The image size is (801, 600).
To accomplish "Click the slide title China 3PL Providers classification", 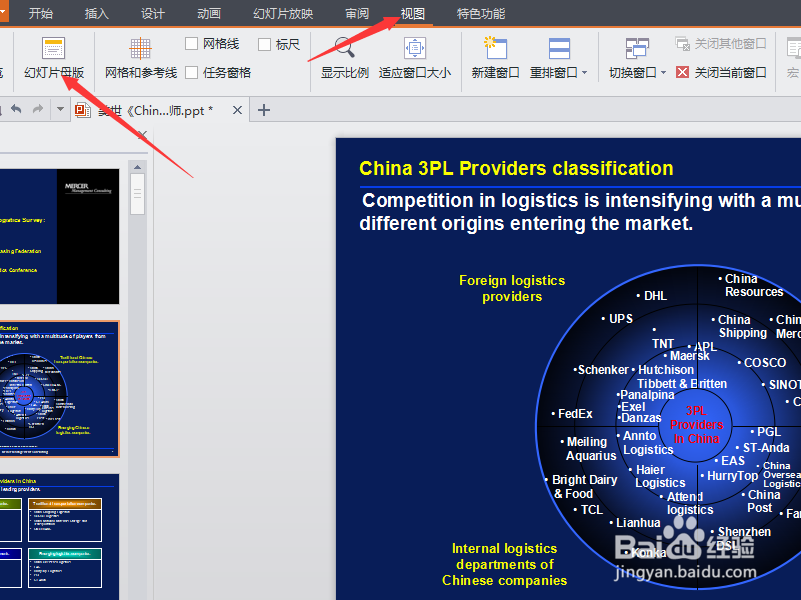I will [x=516, y=169].
